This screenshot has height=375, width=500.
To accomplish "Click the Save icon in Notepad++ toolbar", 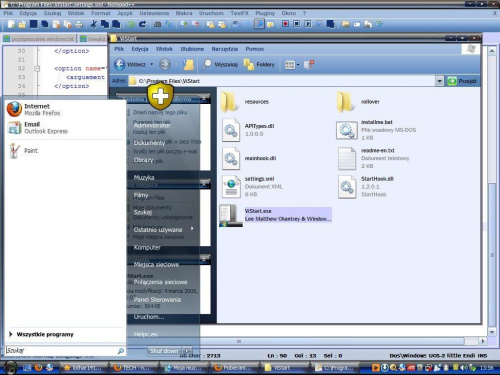I will point(33,24).
